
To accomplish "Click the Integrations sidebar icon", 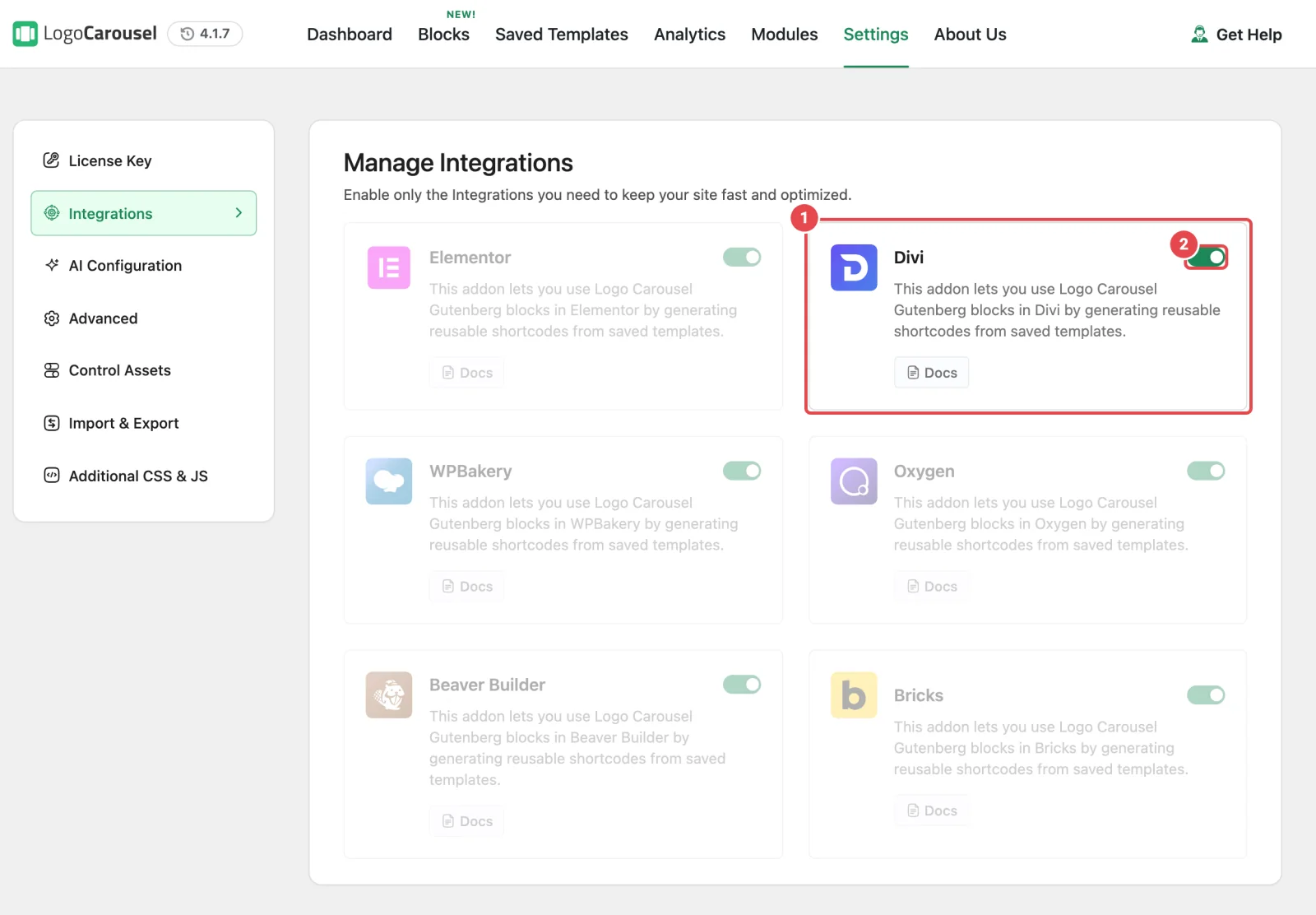I will pyautogui.click(x=51, y=213).
